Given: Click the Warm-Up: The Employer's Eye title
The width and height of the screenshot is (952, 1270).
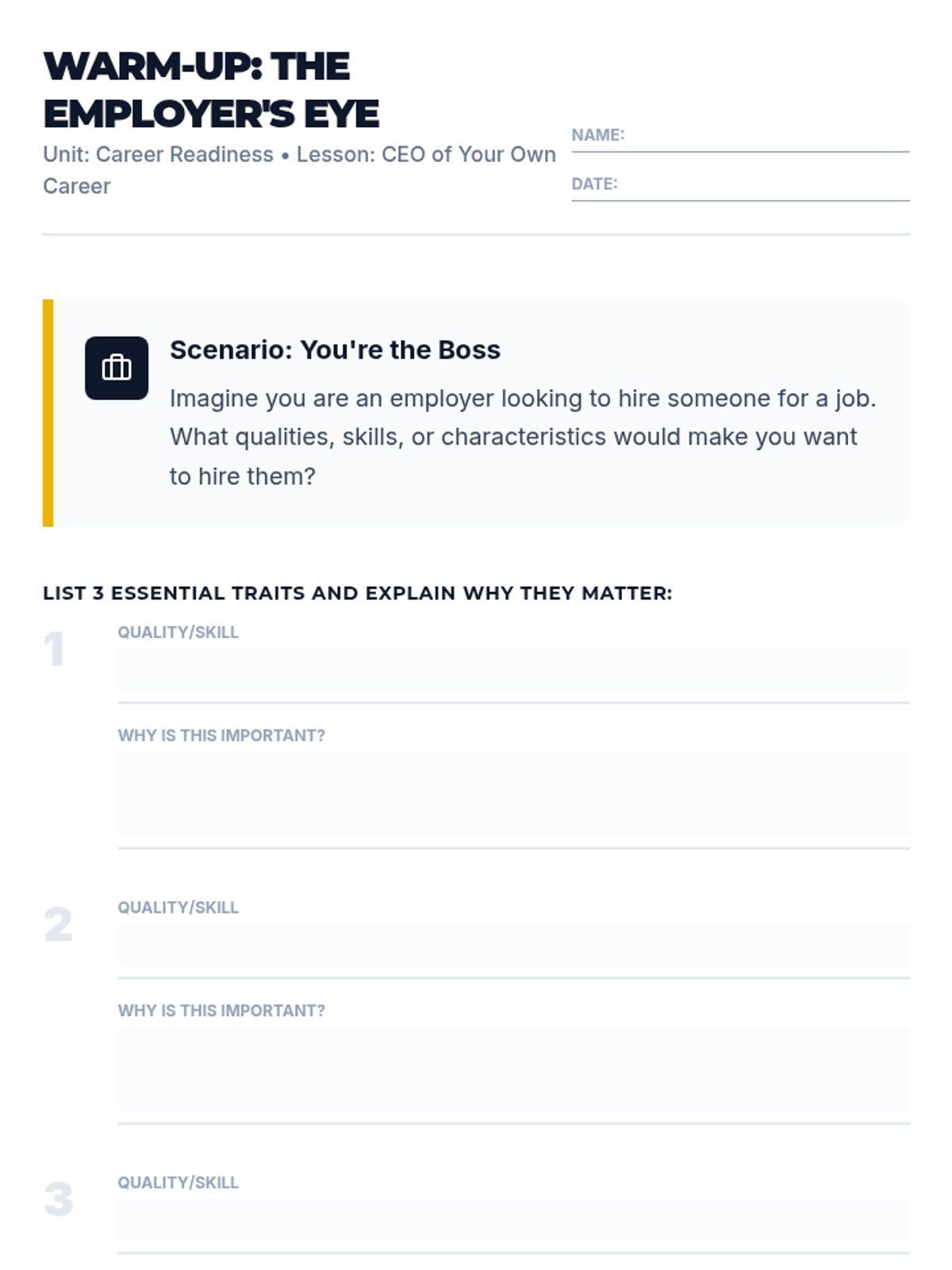Looking at the screenshot, I should pos(211,90).
